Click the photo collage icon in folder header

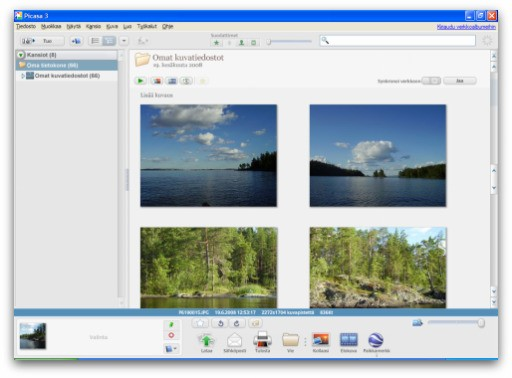(157, 81)
